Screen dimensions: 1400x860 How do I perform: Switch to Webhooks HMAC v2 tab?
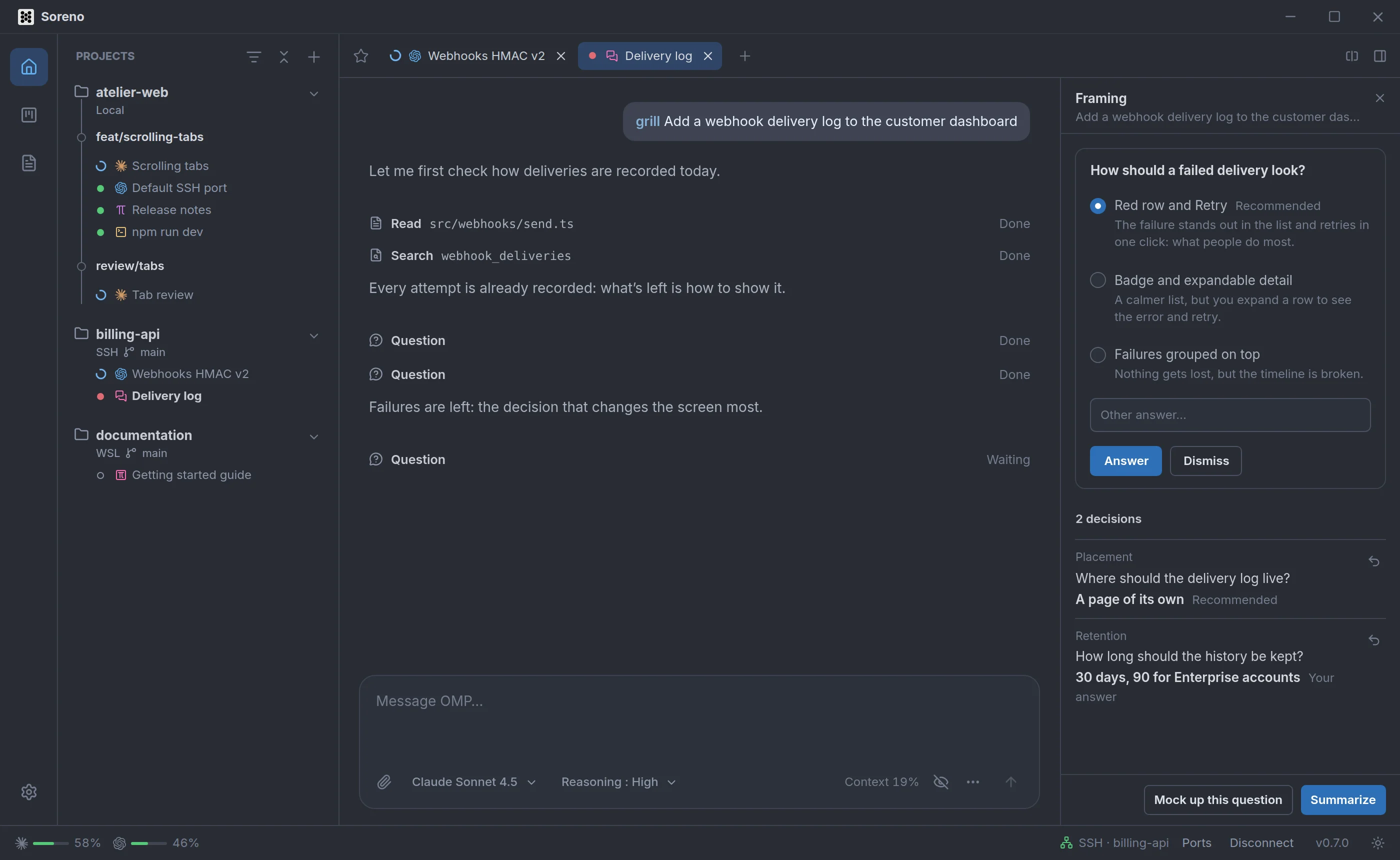[x=476, y=55]
